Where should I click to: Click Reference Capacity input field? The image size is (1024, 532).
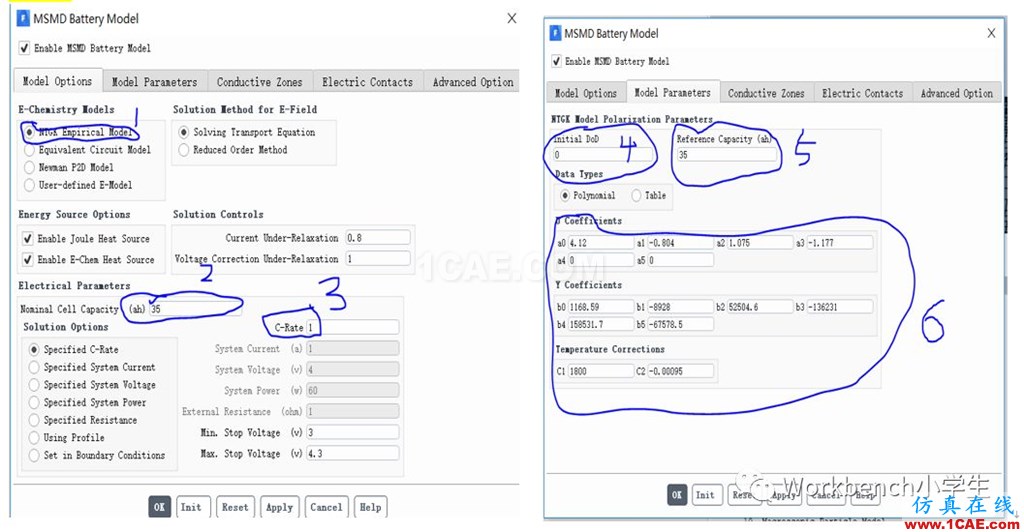click(727, 155)
